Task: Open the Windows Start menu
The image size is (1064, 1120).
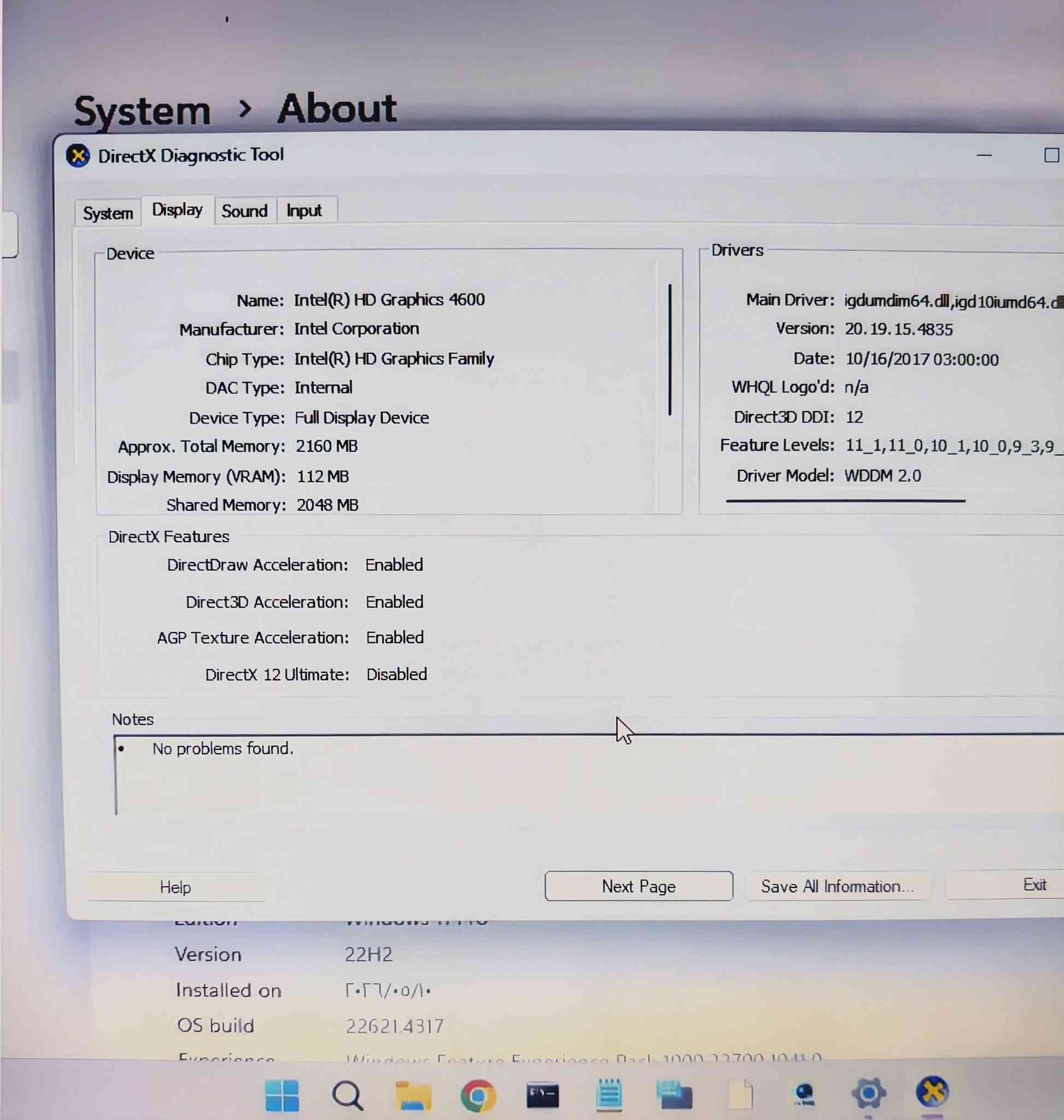Action: point(282,1095)
